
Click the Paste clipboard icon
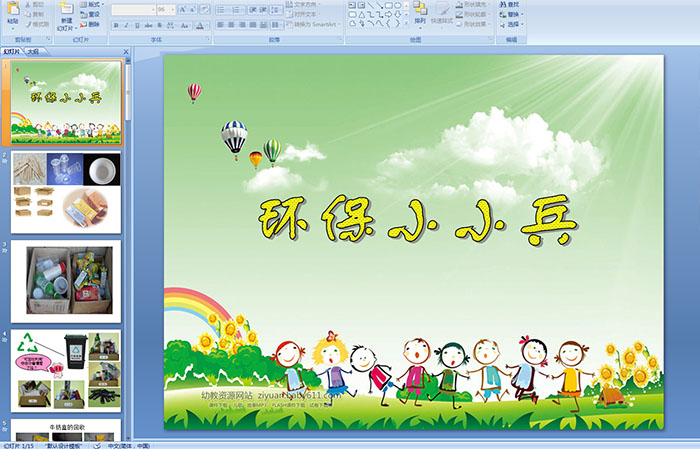[13, 9]
